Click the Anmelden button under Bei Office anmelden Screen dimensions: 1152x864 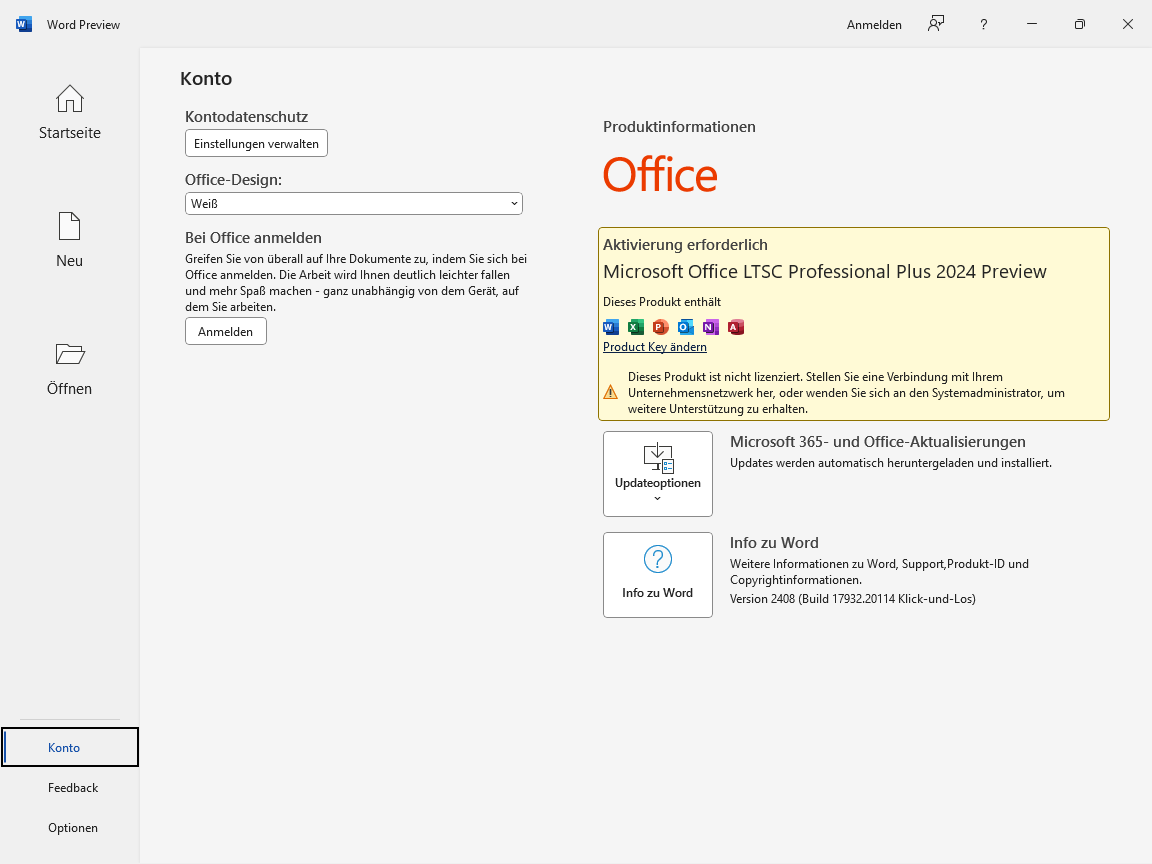pyautogui.click(x=226, y=331)
